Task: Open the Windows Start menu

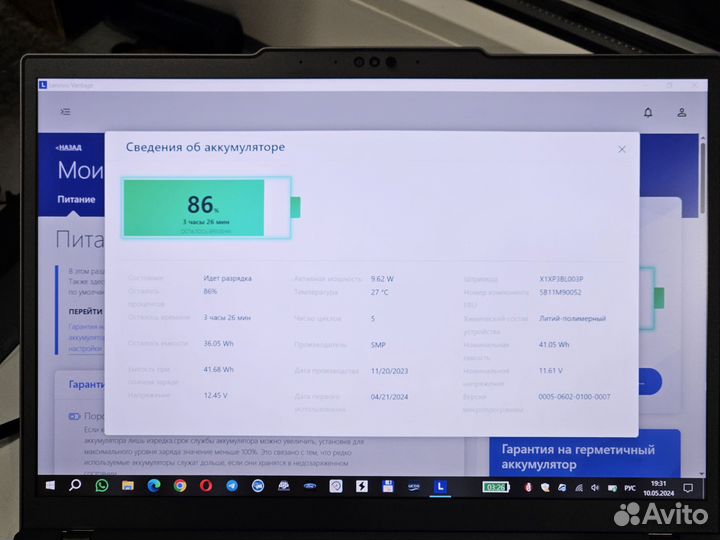Action: coord(50,486)
